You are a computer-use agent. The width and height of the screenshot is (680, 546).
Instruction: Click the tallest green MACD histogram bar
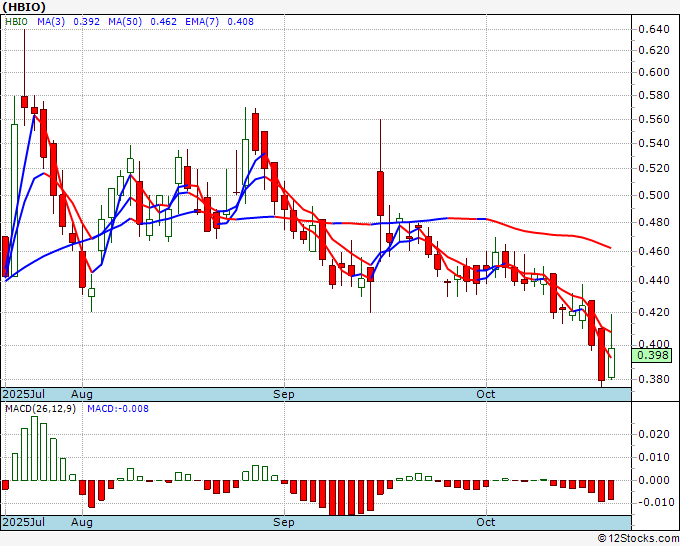35,448
